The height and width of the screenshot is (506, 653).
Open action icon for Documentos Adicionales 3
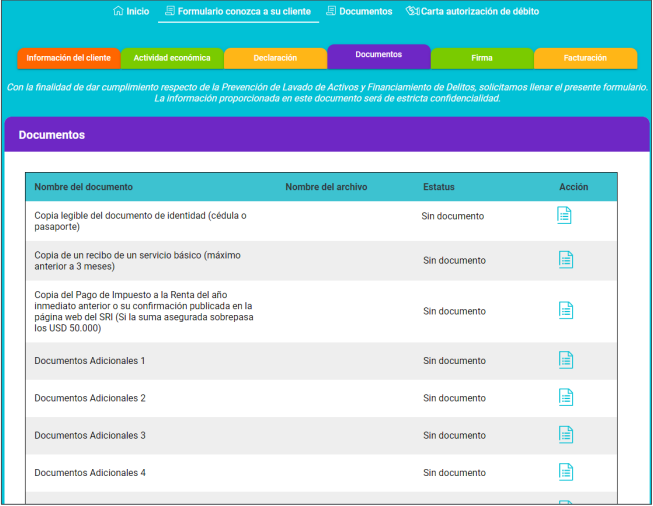point(565,435)
